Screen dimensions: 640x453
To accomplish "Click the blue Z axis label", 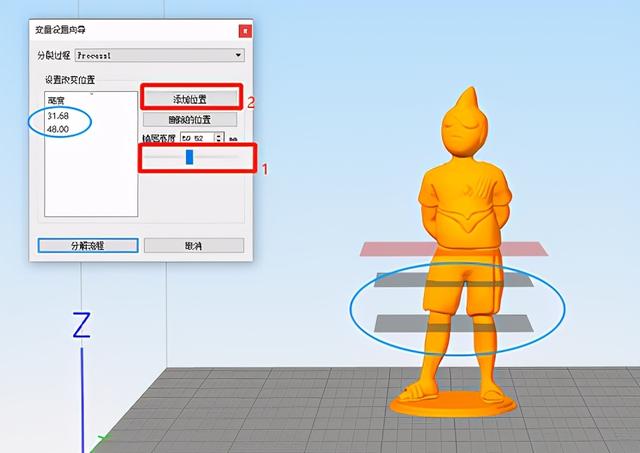I will click(82, 325).
